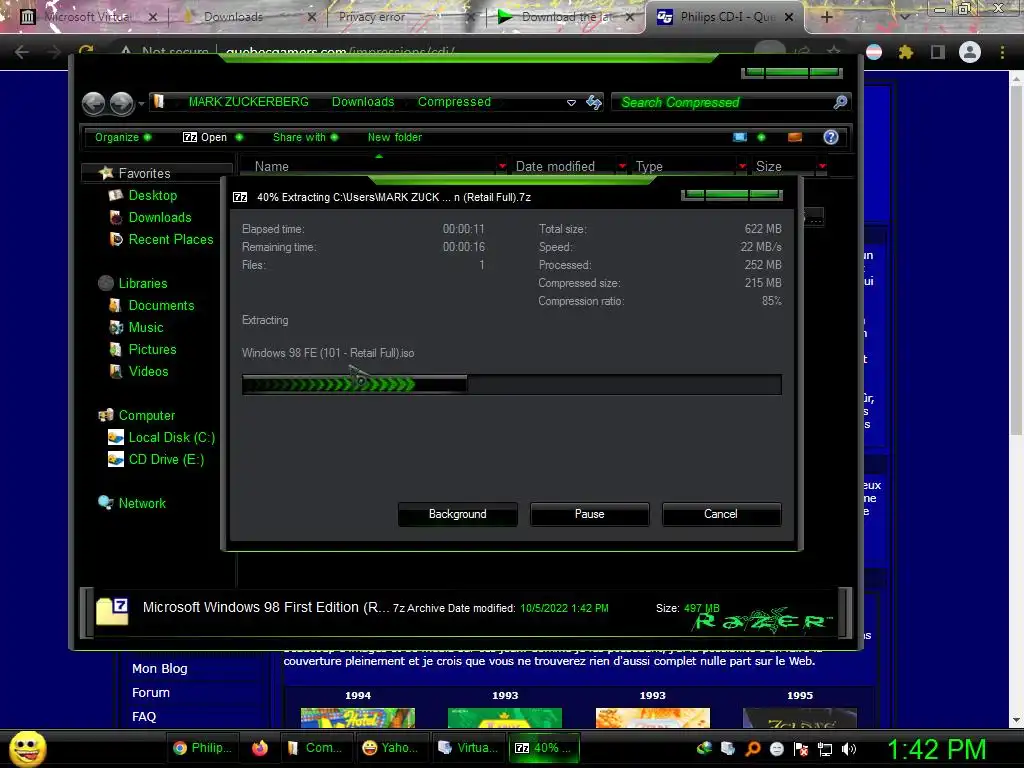Click Background button in 7-Zip dialog

tap(457, 514)
